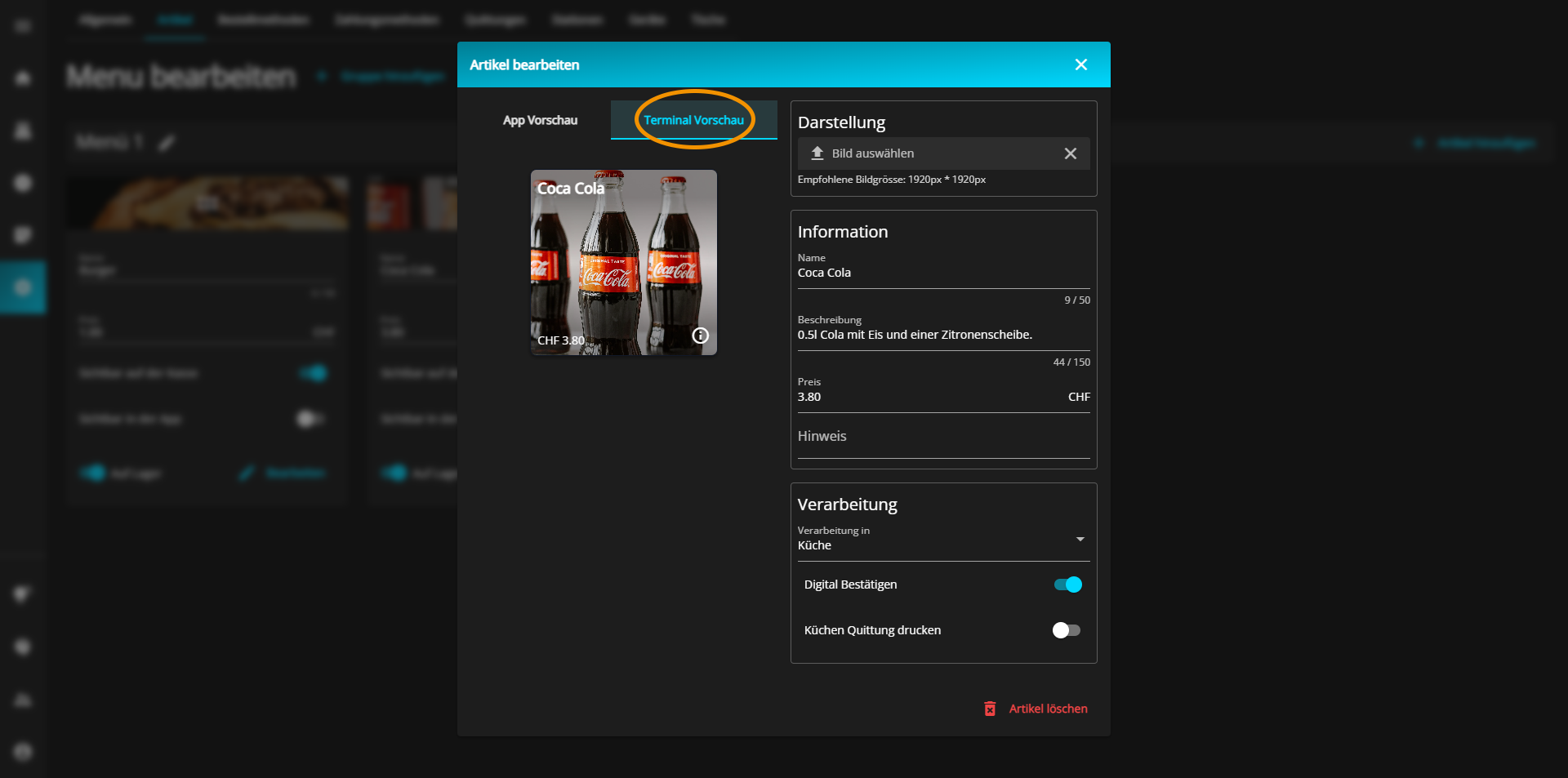
Task: Click the Information section heading
Action: click(x=843, y=232)
